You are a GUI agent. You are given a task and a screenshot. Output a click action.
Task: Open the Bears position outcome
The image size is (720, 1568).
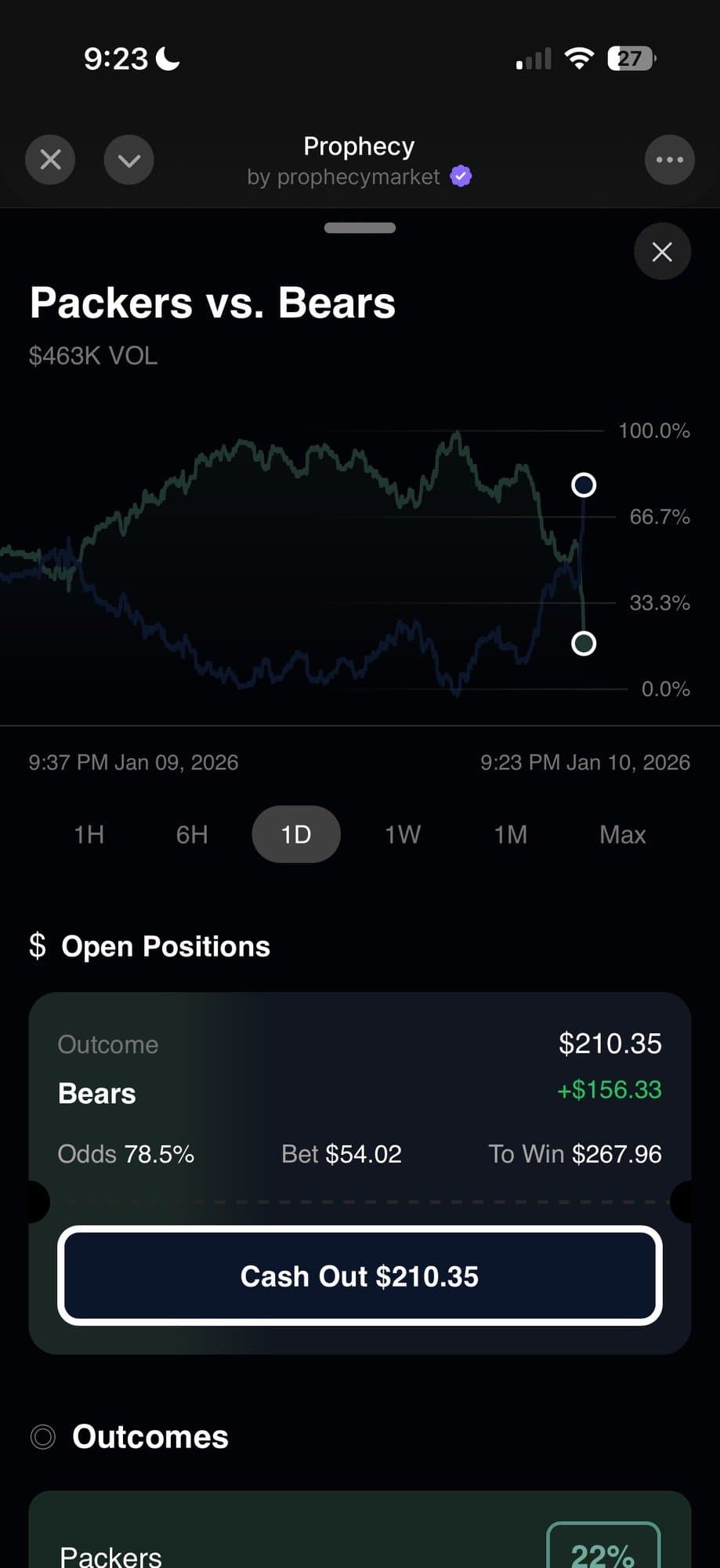click(97, 1093)
